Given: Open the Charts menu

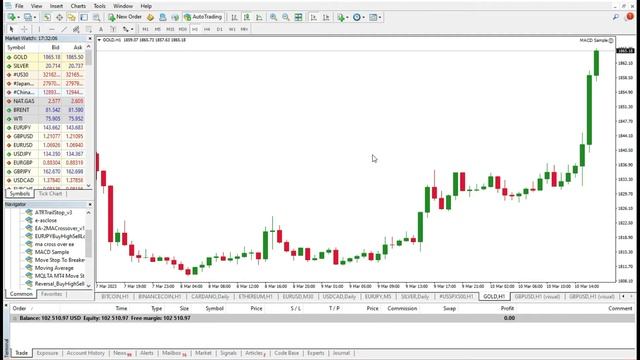Looking at the screenshot, I should (x=78, y=6).
